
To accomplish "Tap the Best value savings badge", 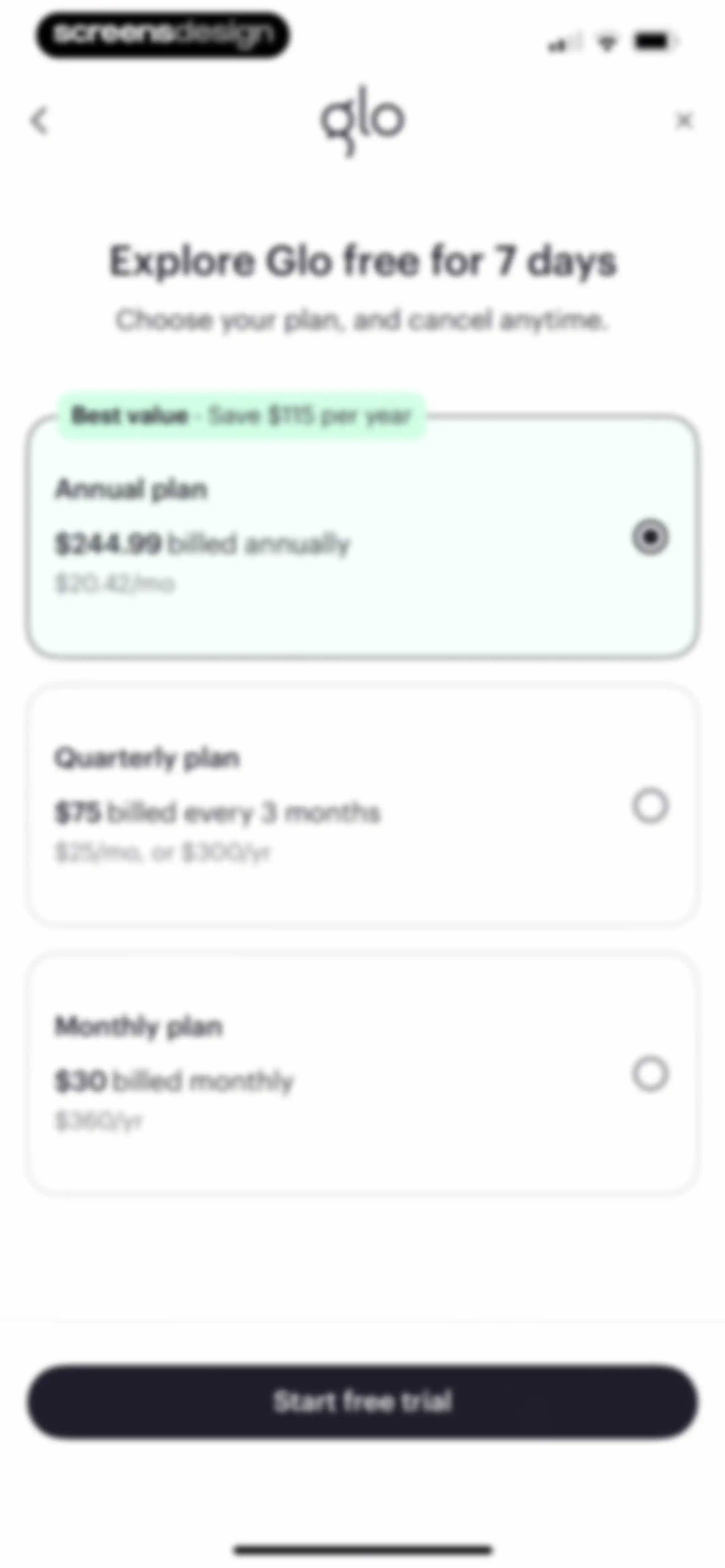I will [x=242, y=416].
